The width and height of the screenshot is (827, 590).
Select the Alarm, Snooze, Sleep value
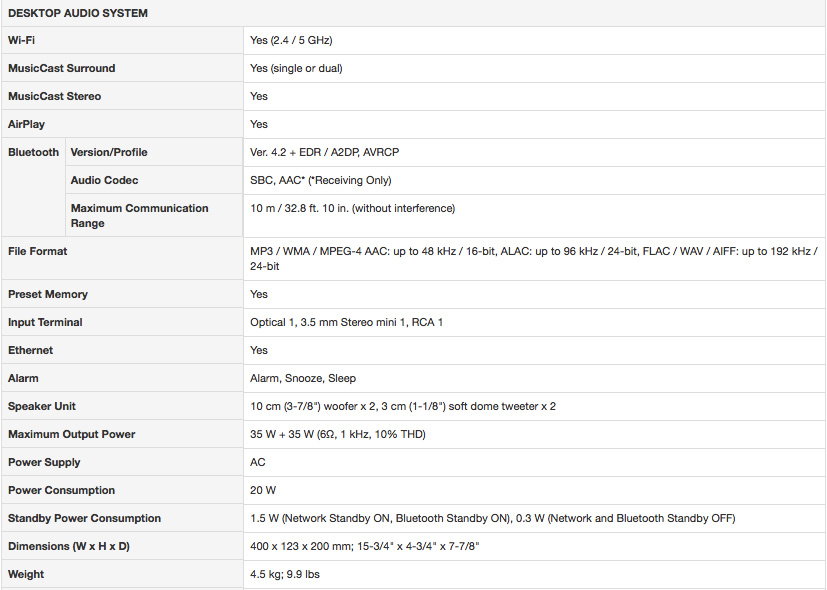tap(303, 378)
